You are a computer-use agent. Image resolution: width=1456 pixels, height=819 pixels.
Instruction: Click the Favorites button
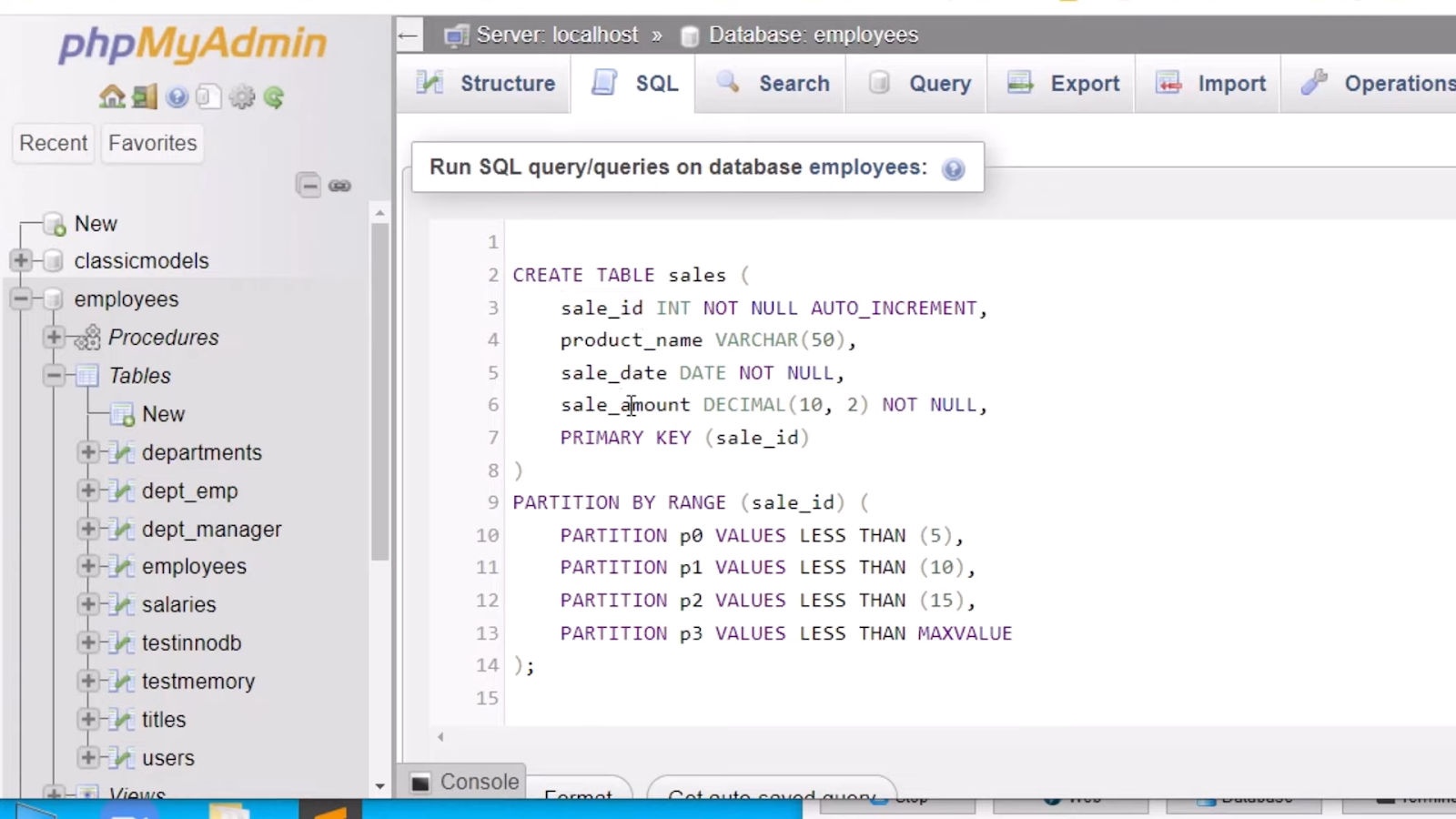[x=153, y=144]
